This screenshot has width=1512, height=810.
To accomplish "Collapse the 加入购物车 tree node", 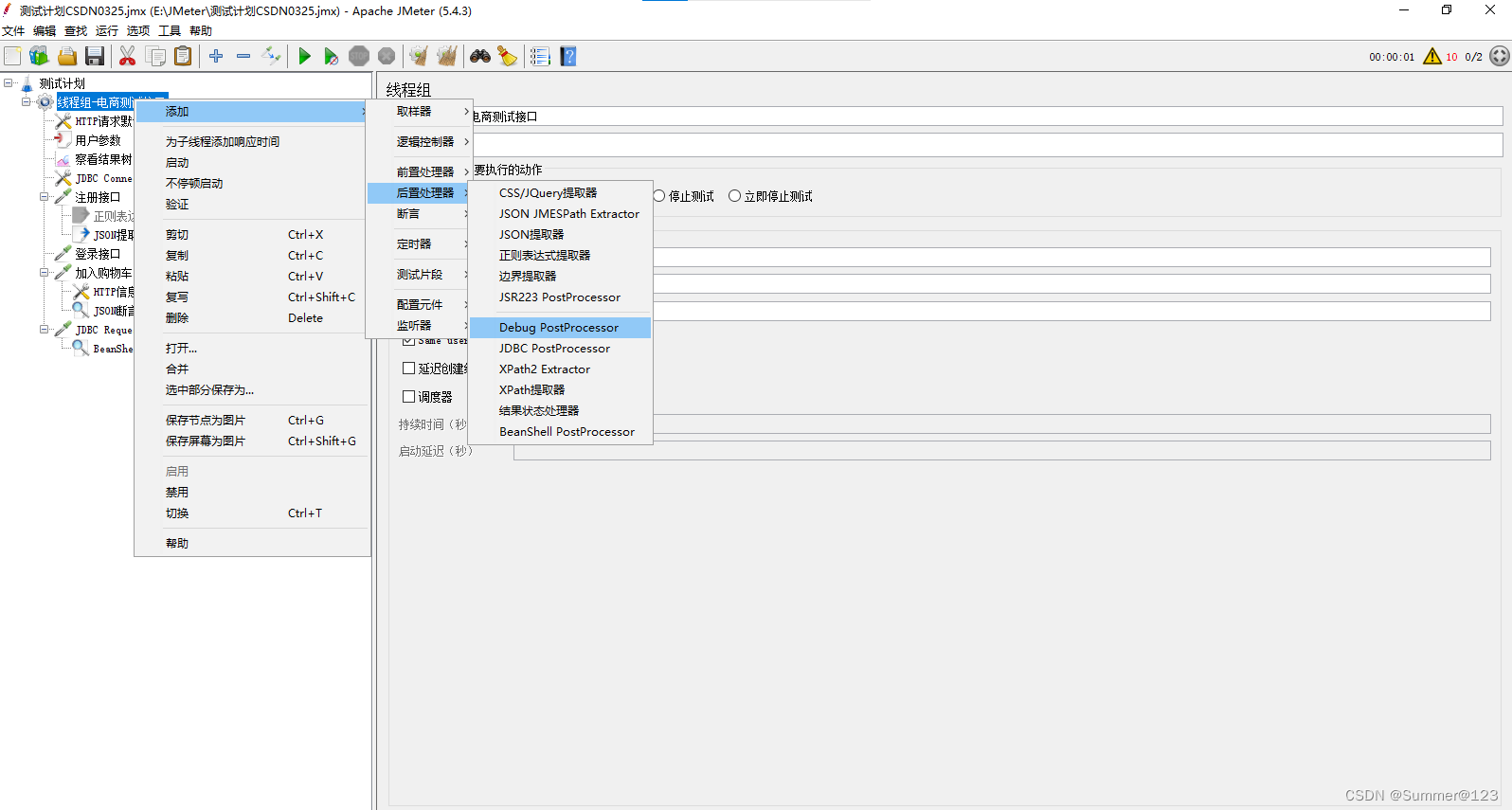I will click(x=44, y=273).
